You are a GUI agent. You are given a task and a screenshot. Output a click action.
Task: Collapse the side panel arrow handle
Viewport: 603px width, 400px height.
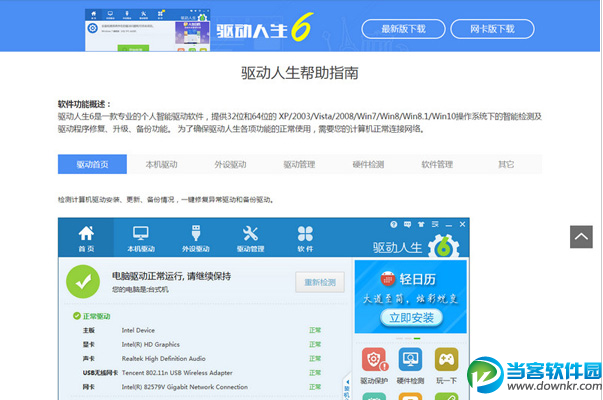click(347, 387)
